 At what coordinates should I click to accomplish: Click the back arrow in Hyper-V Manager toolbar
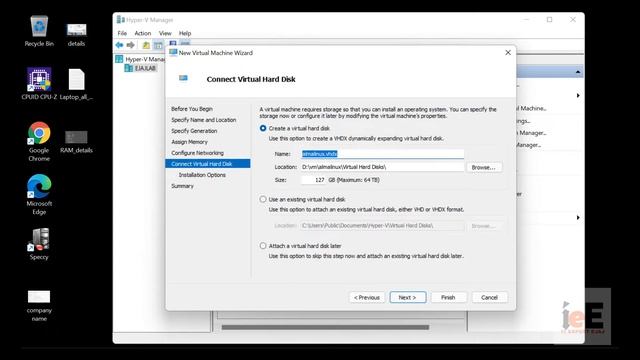tap(119, 45)
